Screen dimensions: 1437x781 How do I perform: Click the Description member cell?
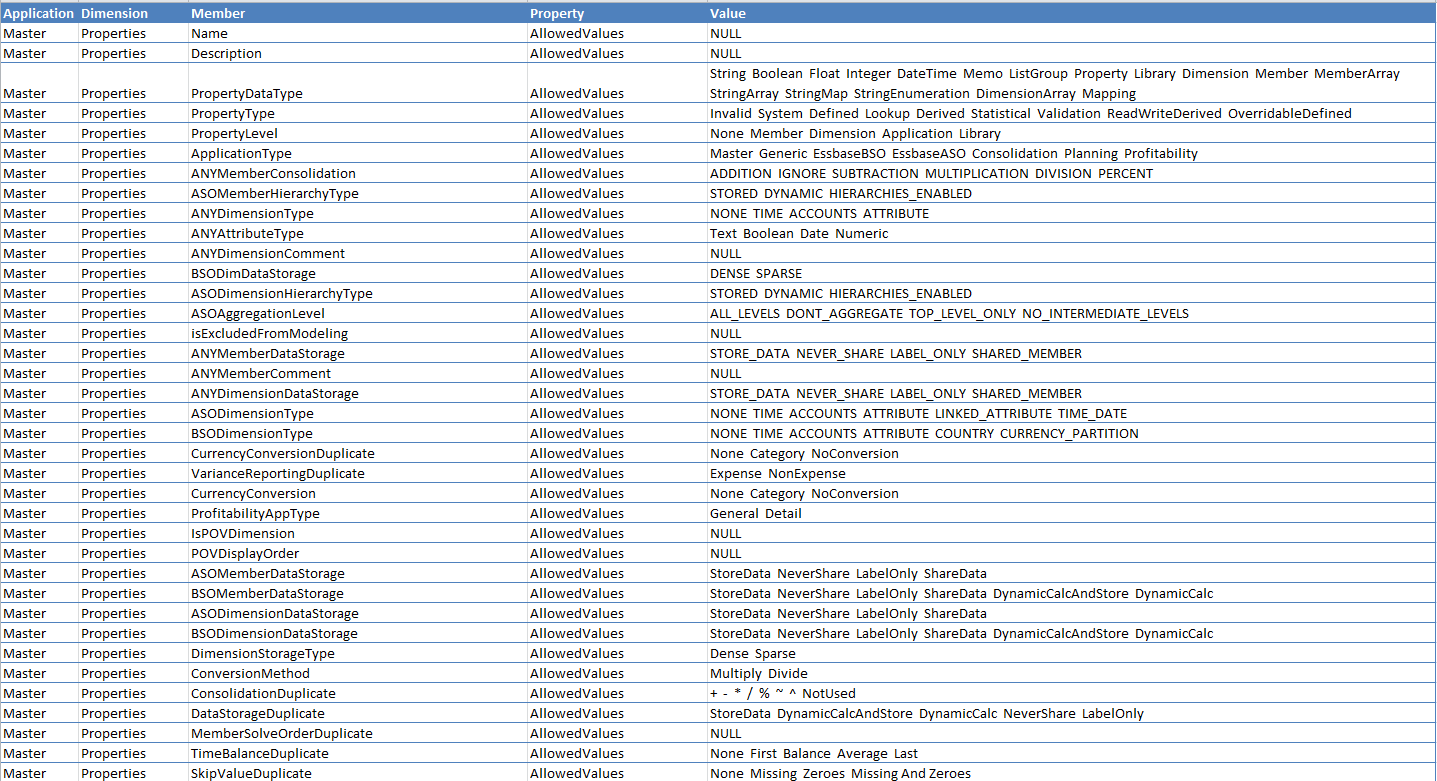pos(357,54)
